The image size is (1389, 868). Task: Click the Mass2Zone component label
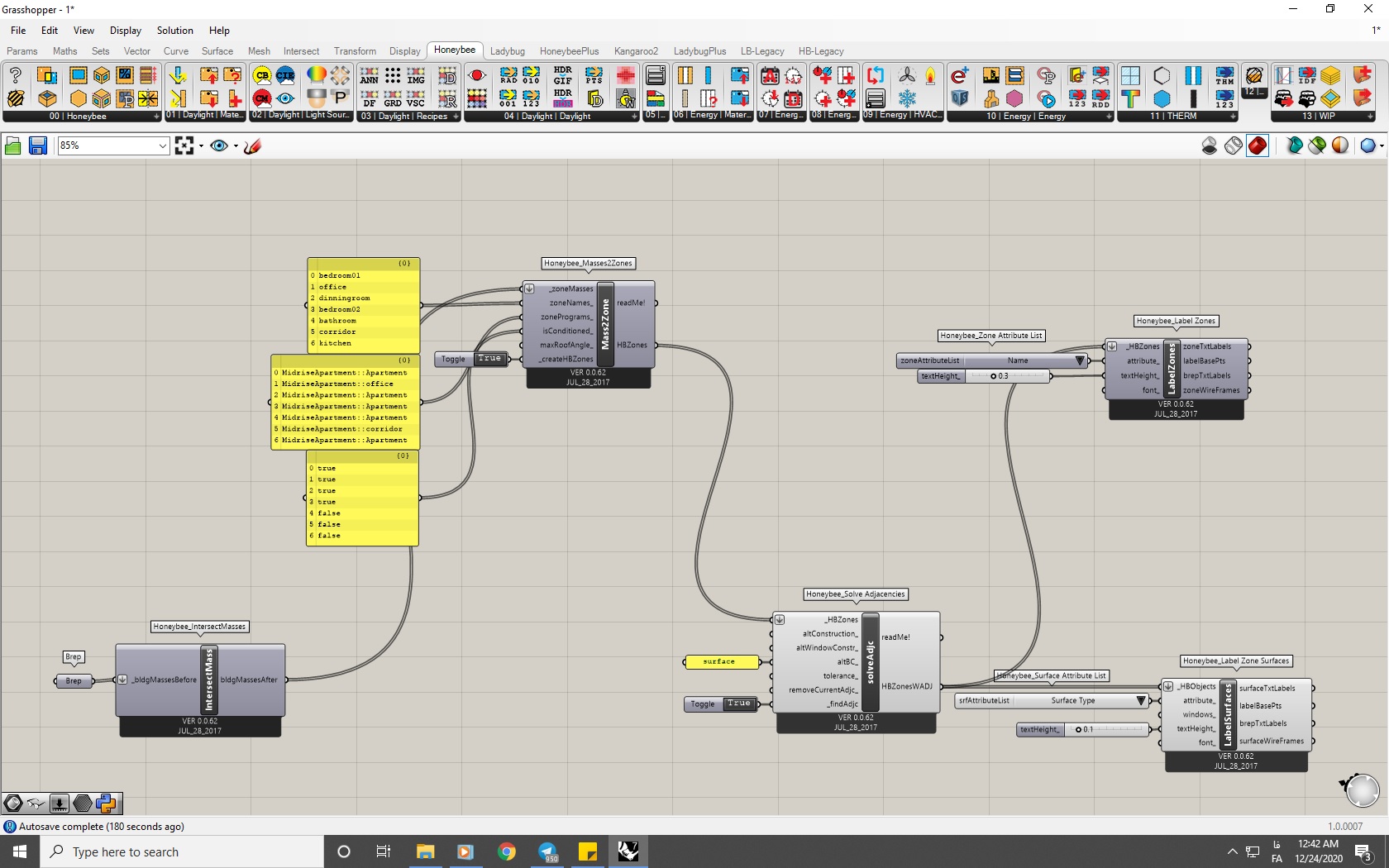[605, 324]
